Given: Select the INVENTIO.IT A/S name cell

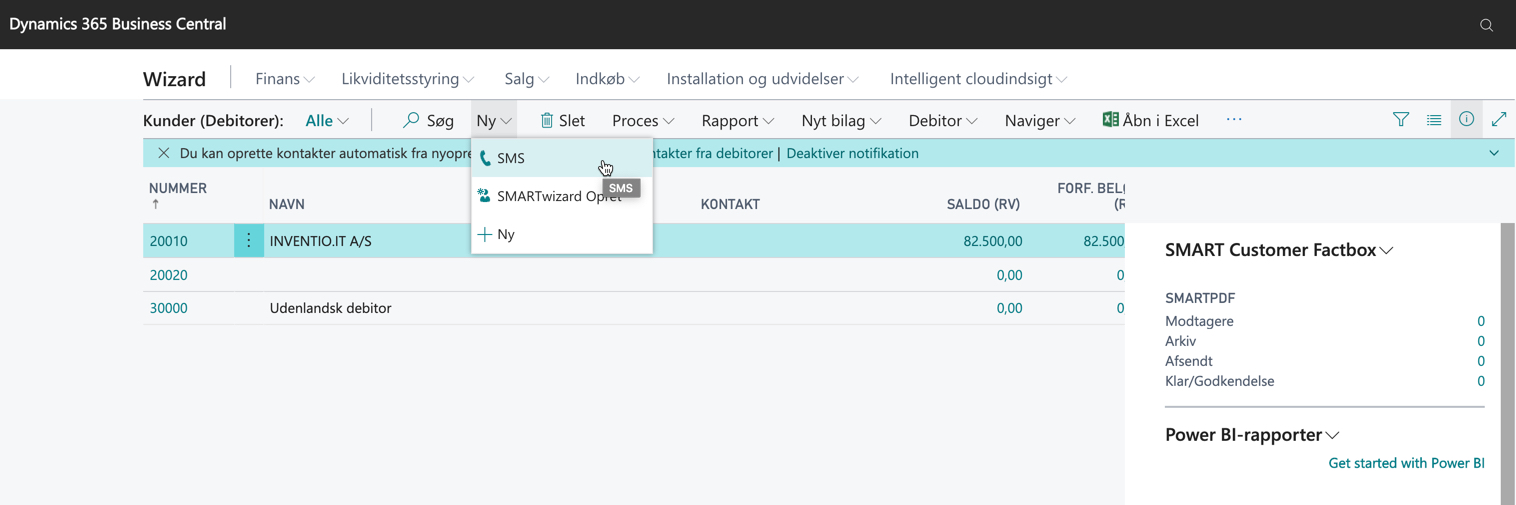Looking at the screenshot, I should pyautogui.click(x=321, y=241).
